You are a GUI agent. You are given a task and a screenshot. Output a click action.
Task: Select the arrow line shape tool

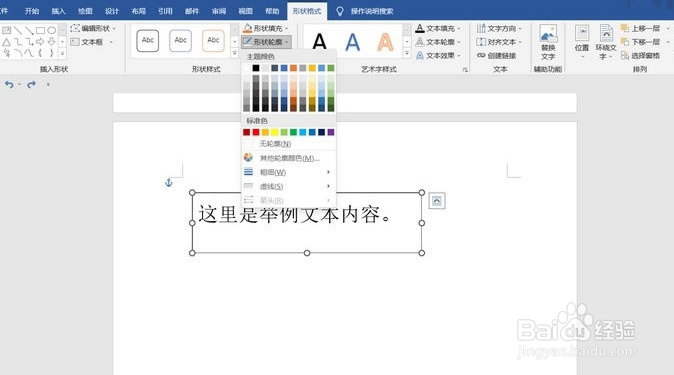tap(29, 30)
